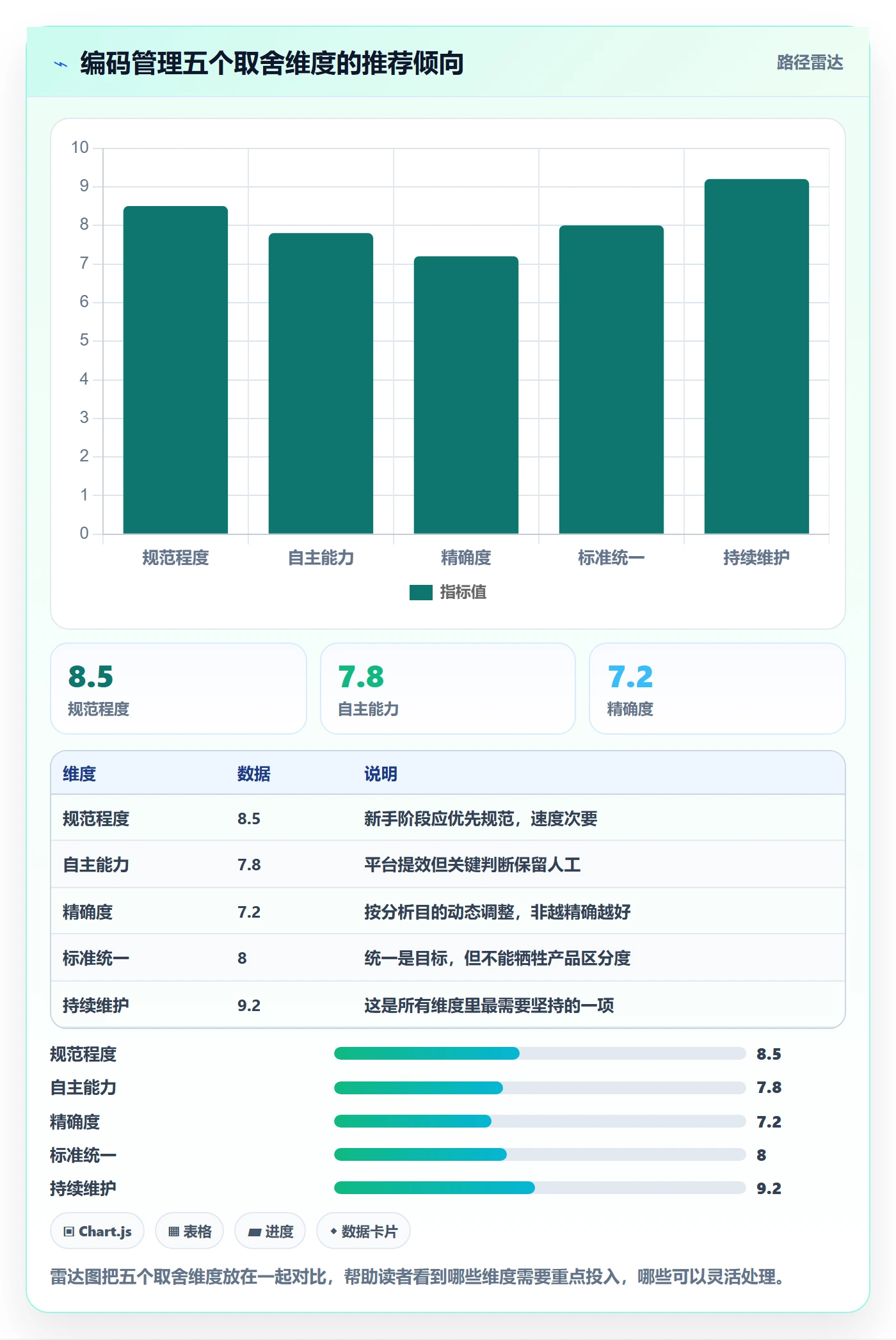Click the 持续维护 bar in the chart

pyautogui.click(x=756, y=356)
